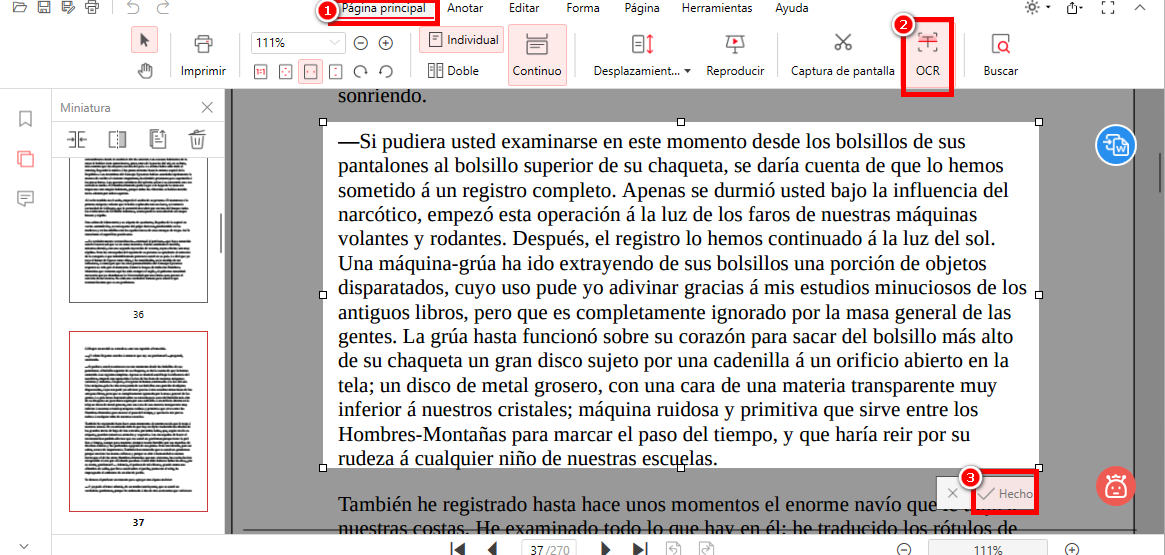This screenshot has width=1165, height=555.
Task: Open the comments panel in sidebar
Action: click(26, 198)
